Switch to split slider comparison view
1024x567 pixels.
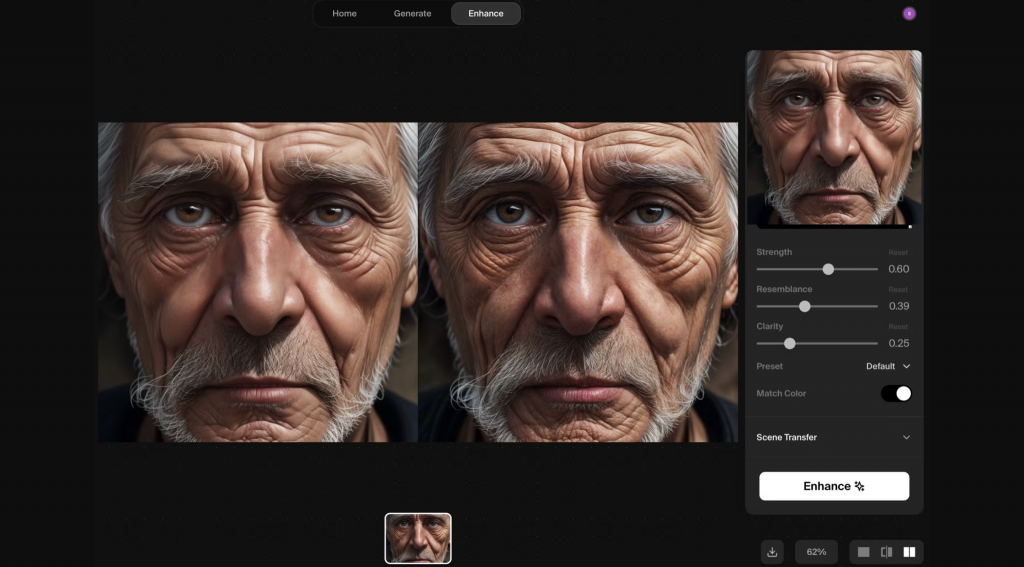coord(886,552)
